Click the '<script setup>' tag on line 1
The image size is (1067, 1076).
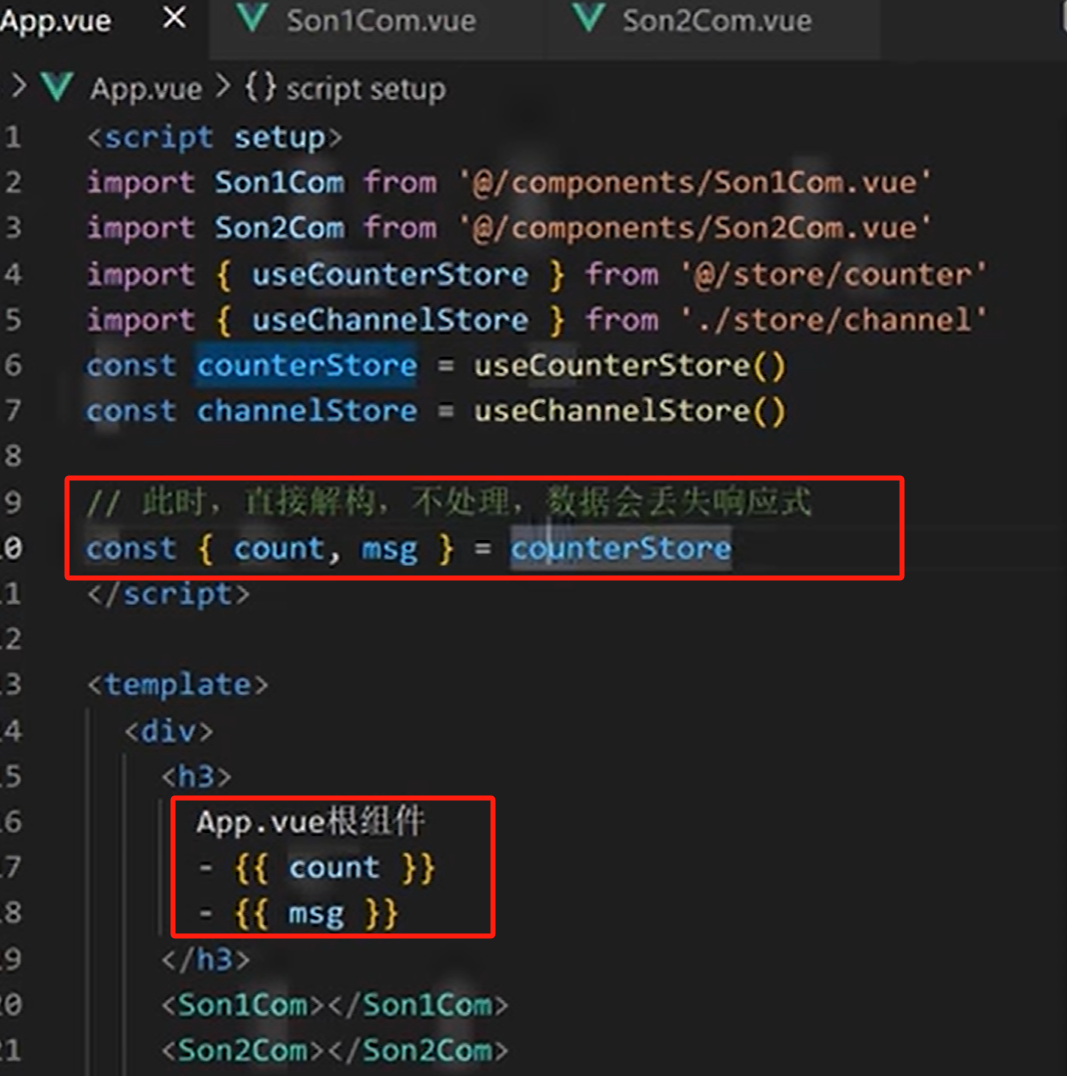[x=214, y=137]
